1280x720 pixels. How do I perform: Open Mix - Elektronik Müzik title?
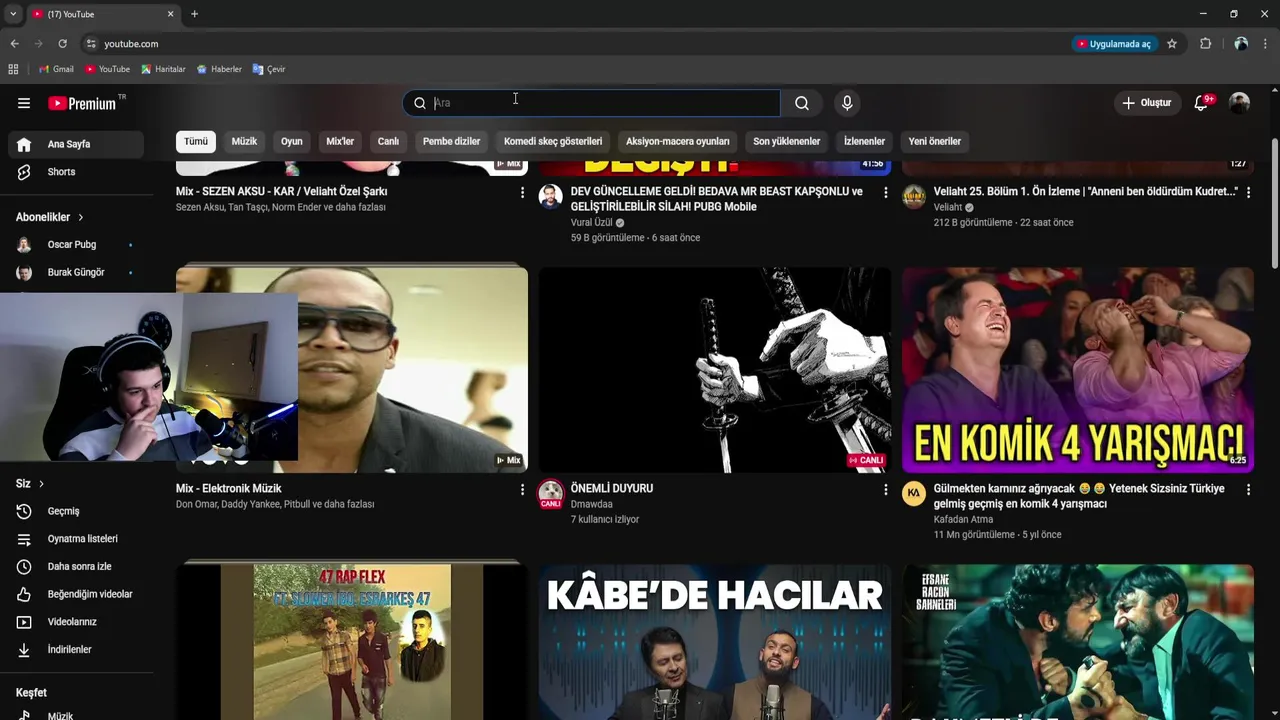click(x=229, y=489)
